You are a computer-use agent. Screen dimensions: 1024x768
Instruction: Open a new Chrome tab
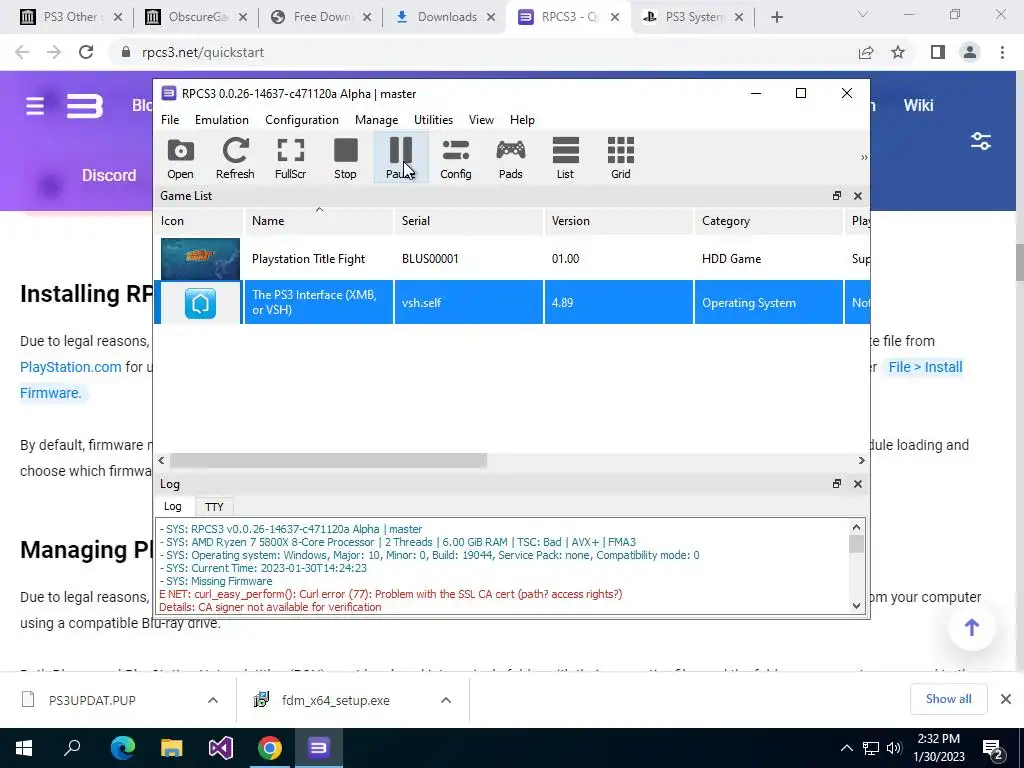click(x=776, y=17)
